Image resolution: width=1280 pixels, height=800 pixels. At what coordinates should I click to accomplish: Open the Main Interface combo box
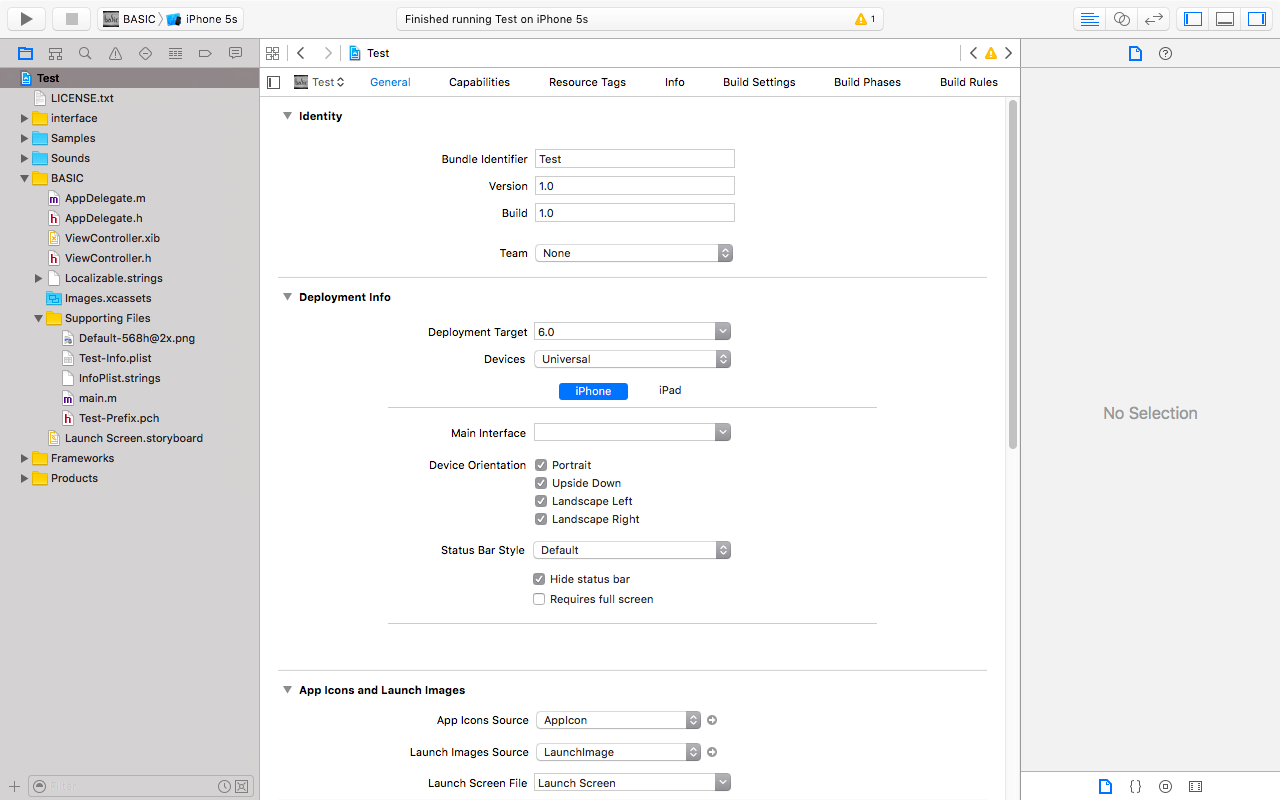[633, 432]
